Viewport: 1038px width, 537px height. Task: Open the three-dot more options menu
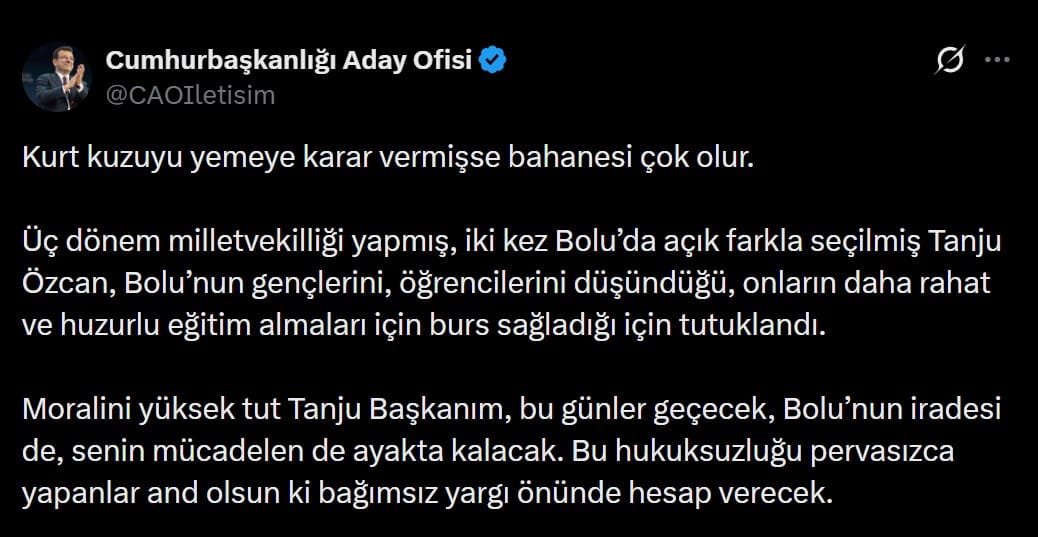998,60
